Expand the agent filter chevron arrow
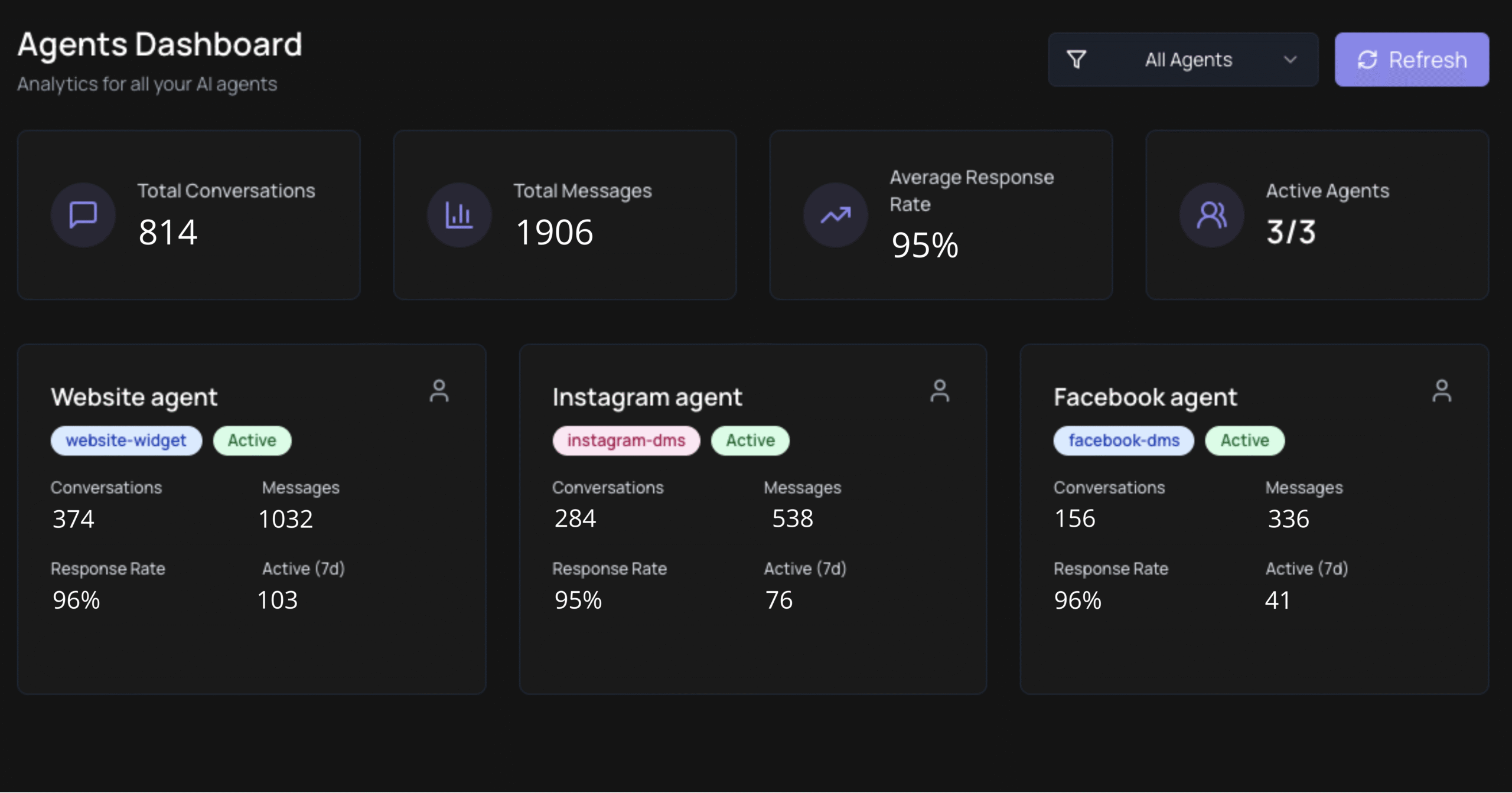Screen dimensions: 1512x793 [1291, 60]
